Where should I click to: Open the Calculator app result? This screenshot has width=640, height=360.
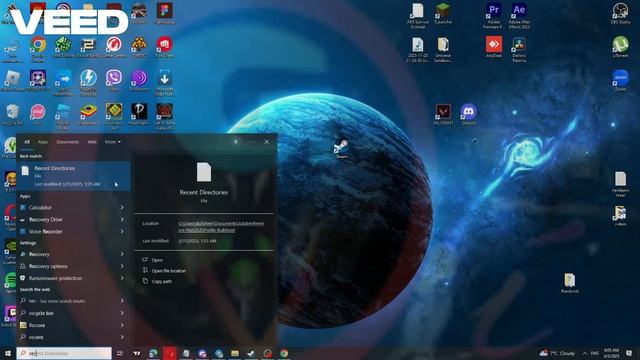[x=67, y=207]
